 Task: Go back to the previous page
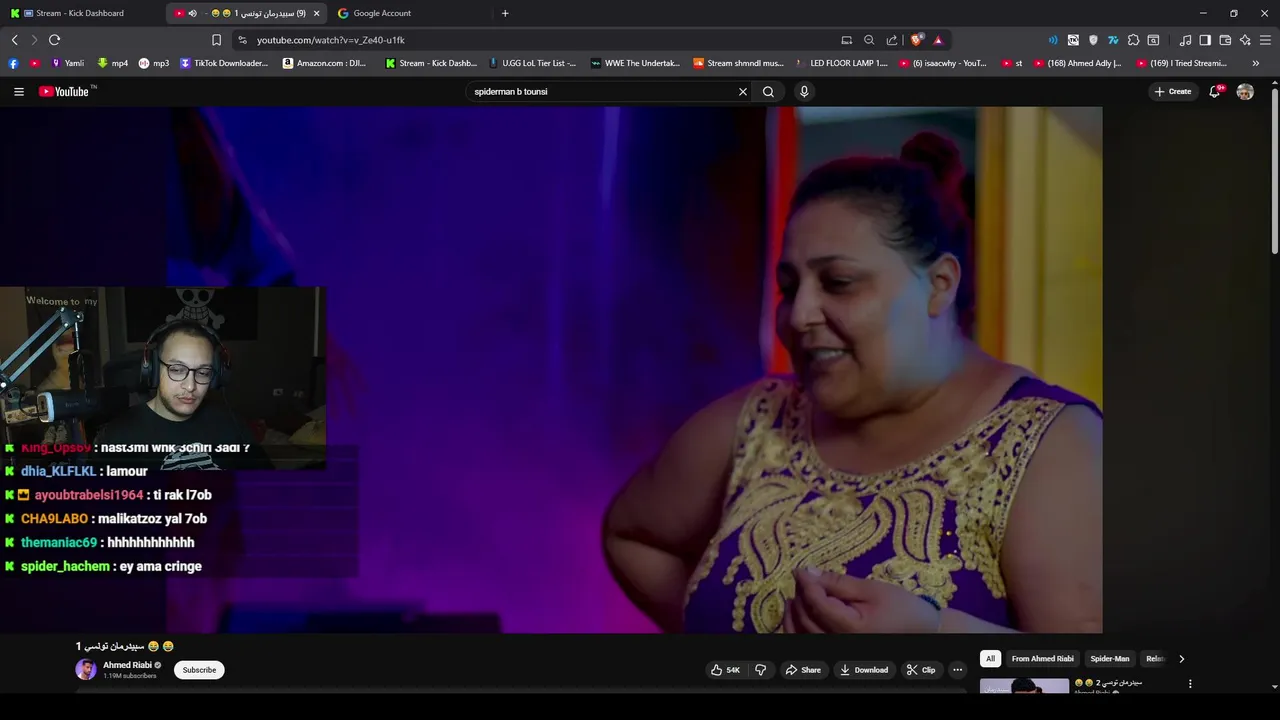point(15,40)
